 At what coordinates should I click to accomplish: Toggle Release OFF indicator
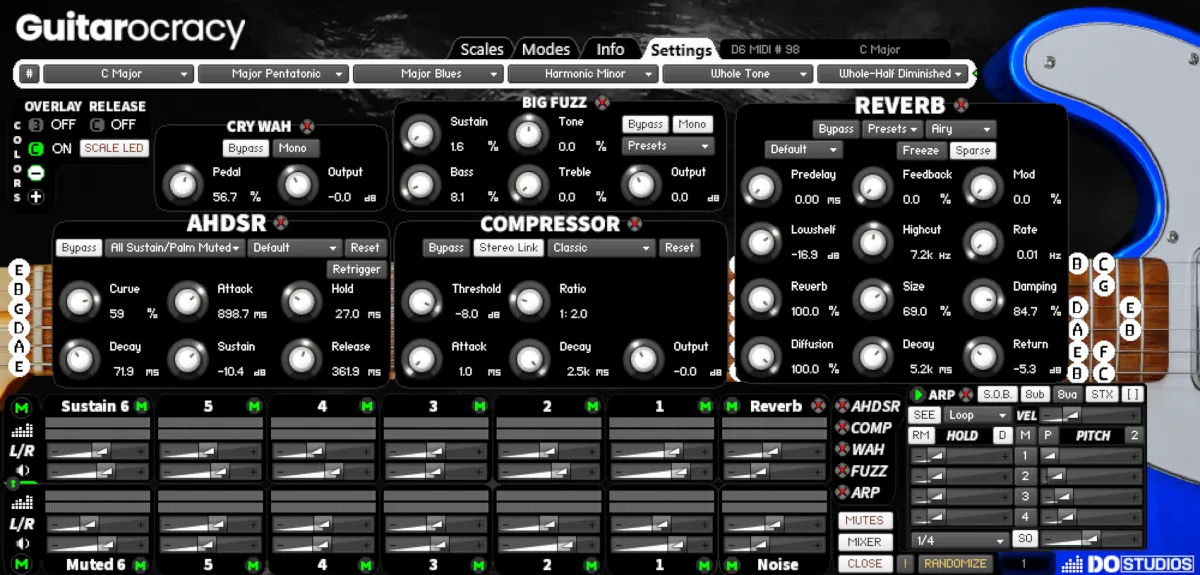click(x=97, y=125)
